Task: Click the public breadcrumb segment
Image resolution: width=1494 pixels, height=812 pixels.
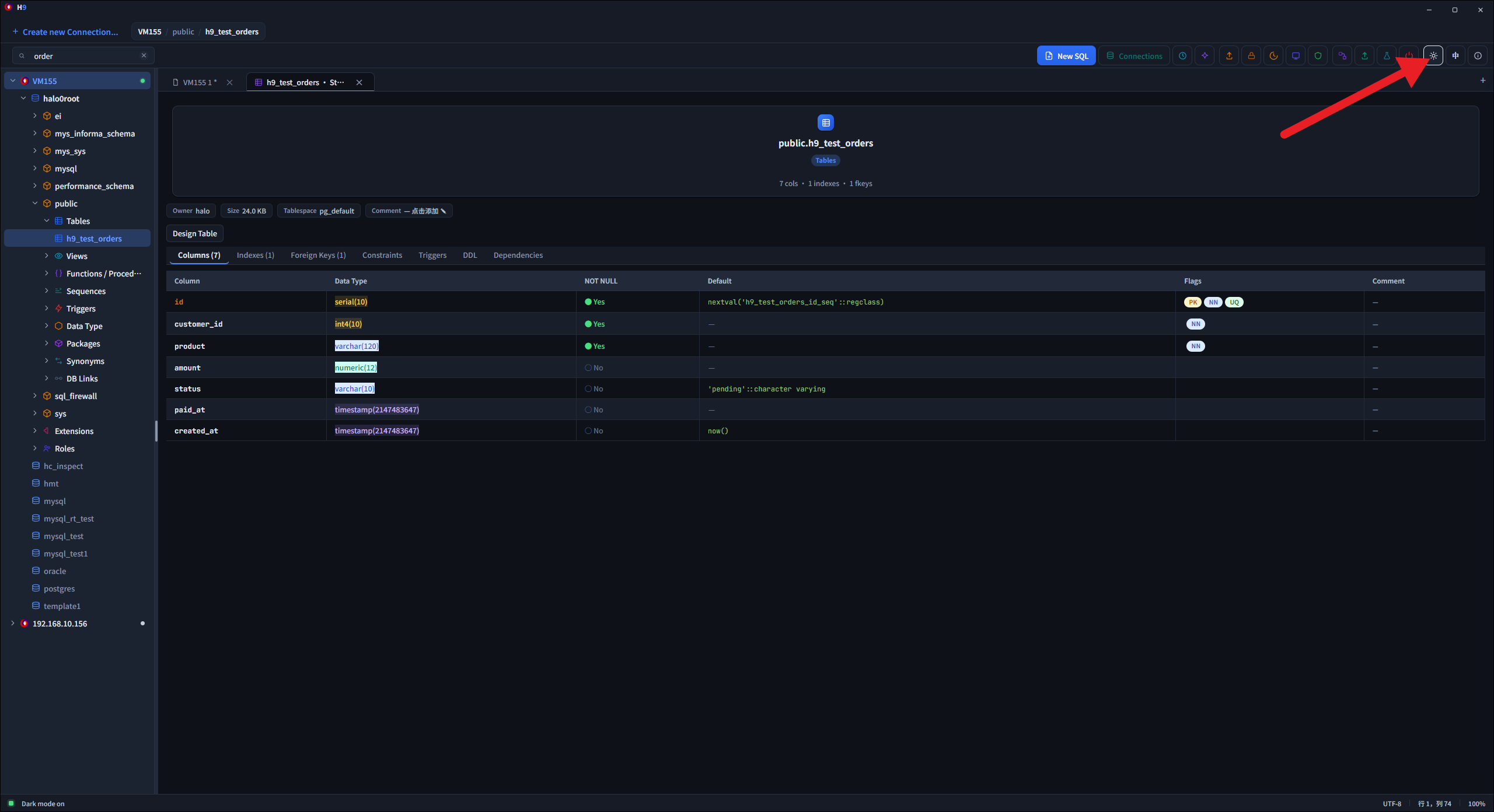Action: click(x=183, y=32)
